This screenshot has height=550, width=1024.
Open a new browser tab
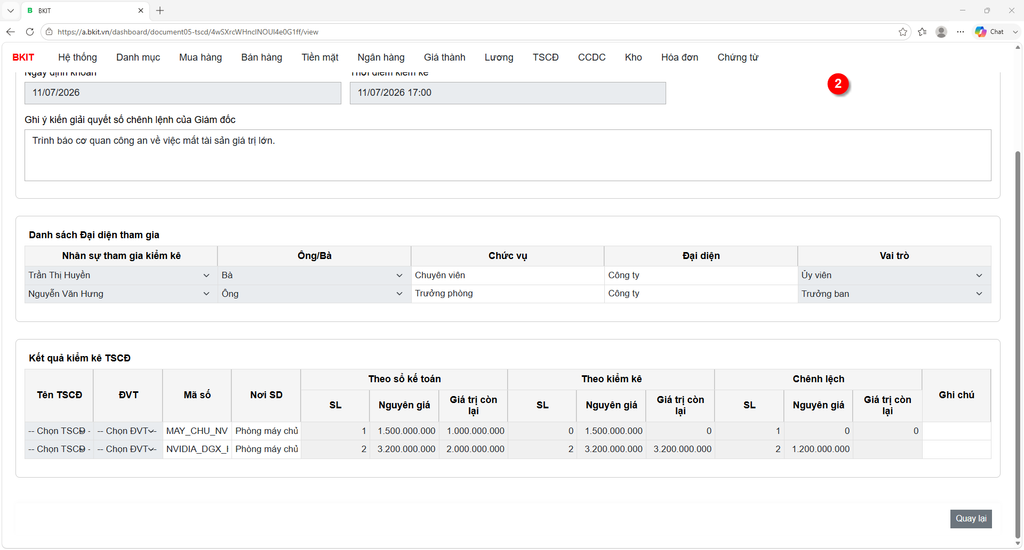(x=160, y=10)
